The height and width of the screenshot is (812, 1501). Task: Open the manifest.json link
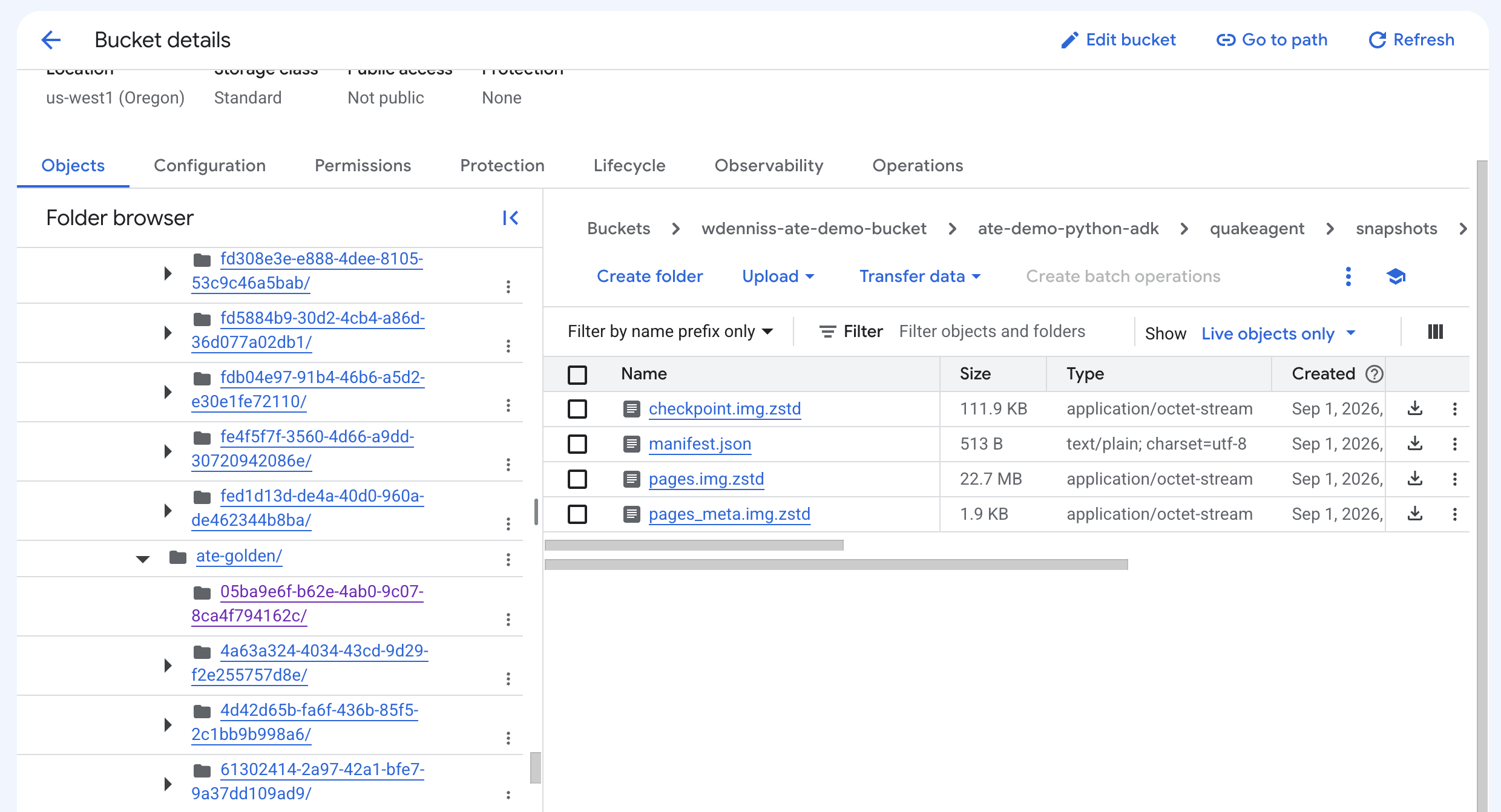coord(700,444)
